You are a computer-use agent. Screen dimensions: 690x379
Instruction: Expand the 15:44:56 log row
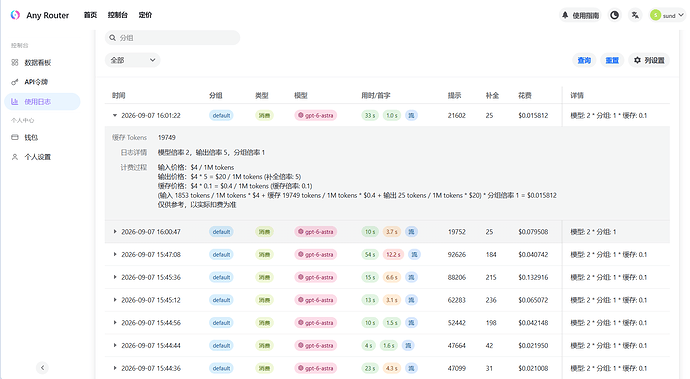coord(115,323)
